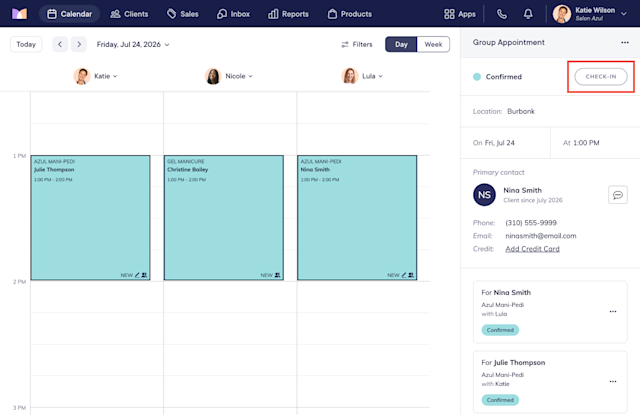Open more options for Julie Thompson's service

coord(613,382)
